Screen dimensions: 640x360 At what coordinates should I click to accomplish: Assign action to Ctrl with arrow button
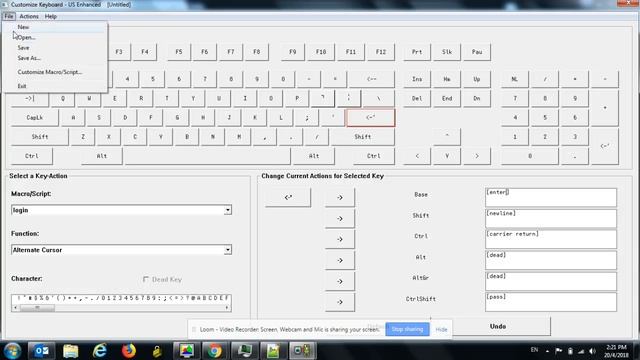(340, 239)
